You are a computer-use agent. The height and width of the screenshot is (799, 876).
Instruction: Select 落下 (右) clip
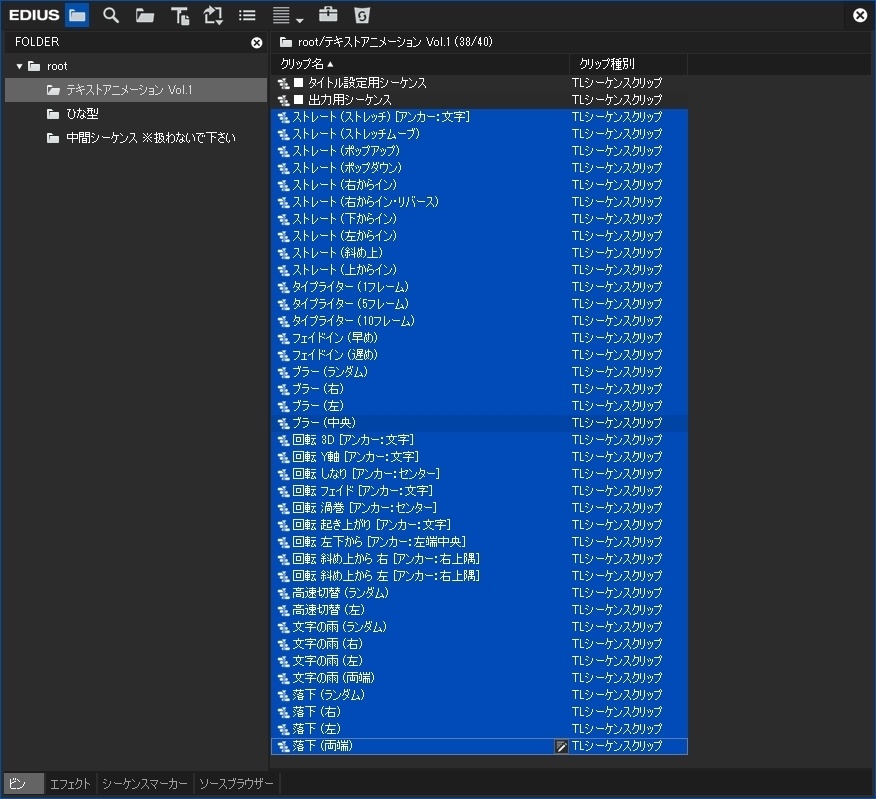479,712
